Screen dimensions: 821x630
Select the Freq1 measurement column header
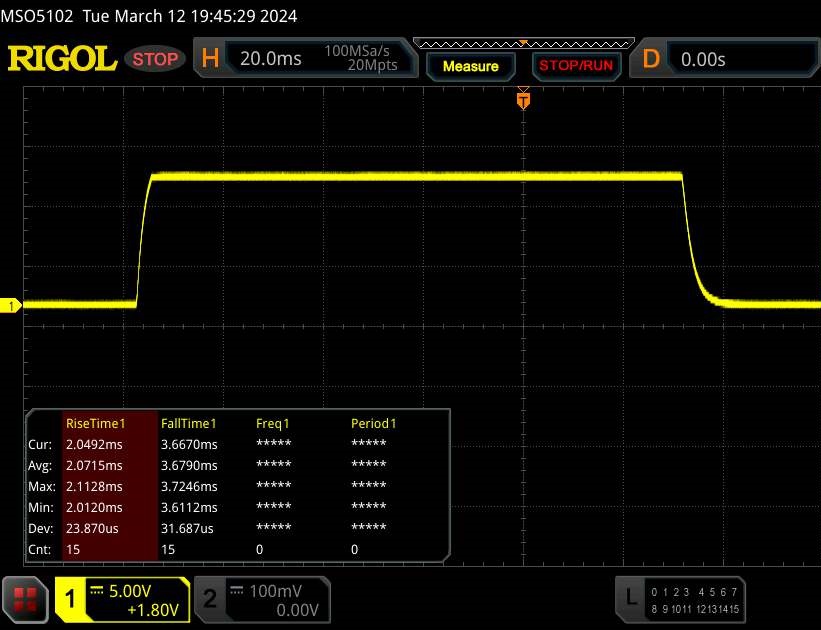point(272,424)
